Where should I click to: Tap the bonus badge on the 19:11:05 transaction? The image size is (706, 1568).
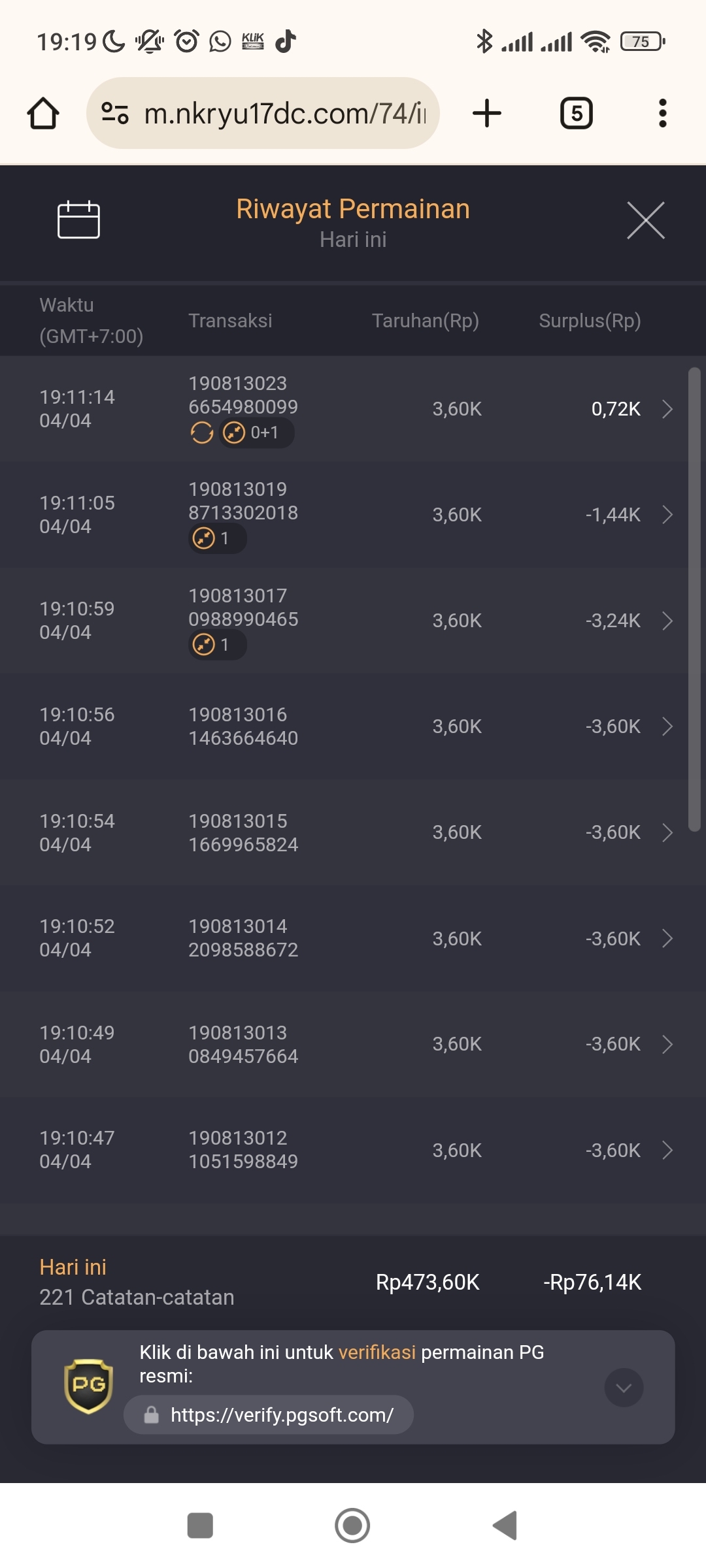(217, 538)
